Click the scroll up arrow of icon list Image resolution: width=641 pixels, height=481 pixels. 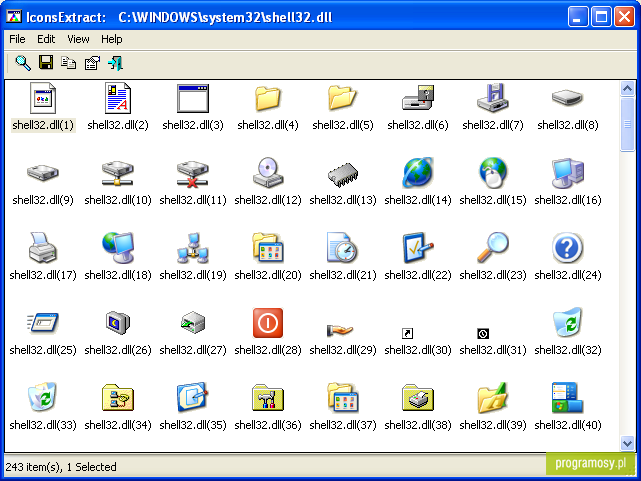coord(628,88)
